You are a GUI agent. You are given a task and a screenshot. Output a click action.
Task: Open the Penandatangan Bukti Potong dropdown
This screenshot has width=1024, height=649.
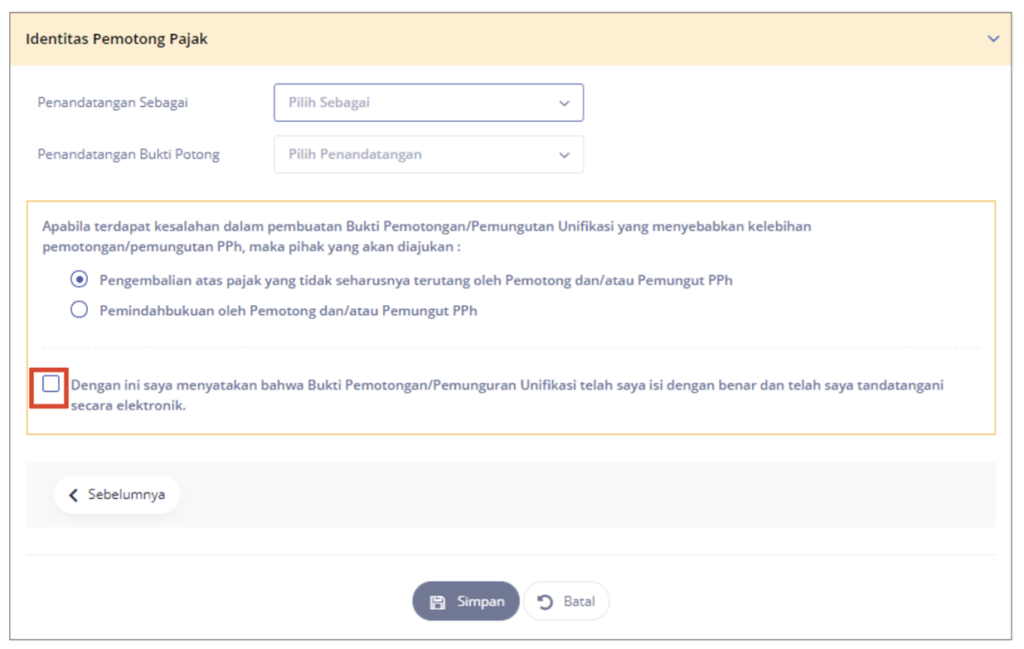point(428,154)
